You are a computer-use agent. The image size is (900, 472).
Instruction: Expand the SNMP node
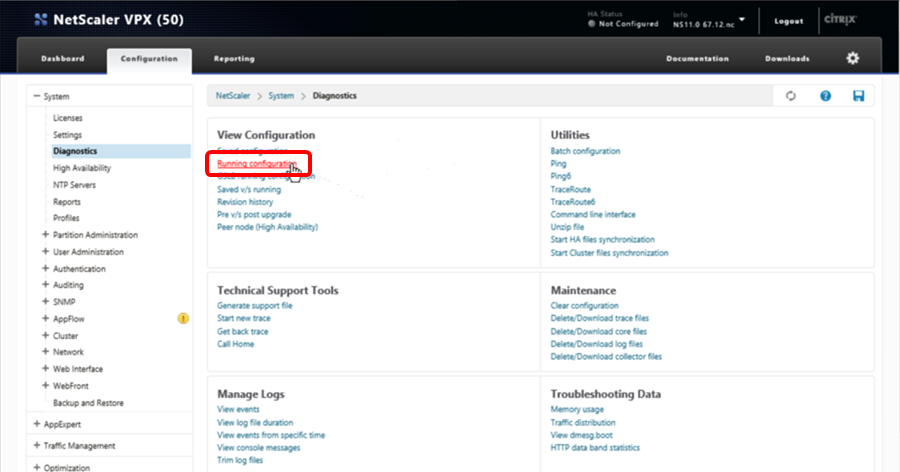click(45, 301)
